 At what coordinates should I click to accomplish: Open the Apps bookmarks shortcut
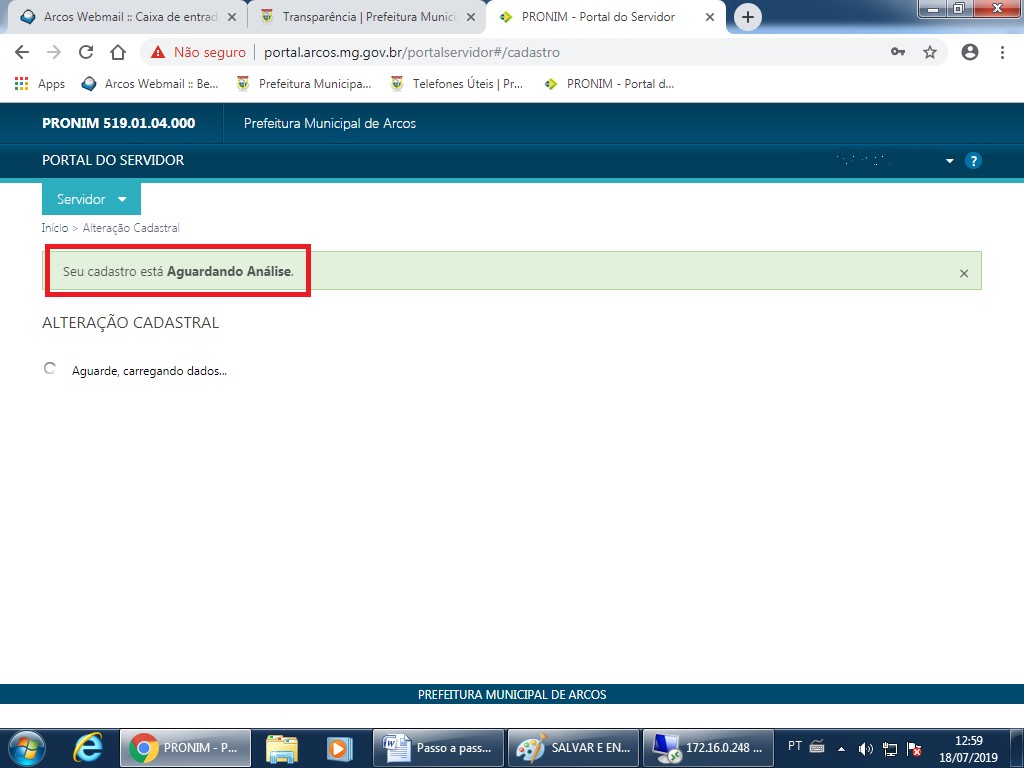point(40,84)
